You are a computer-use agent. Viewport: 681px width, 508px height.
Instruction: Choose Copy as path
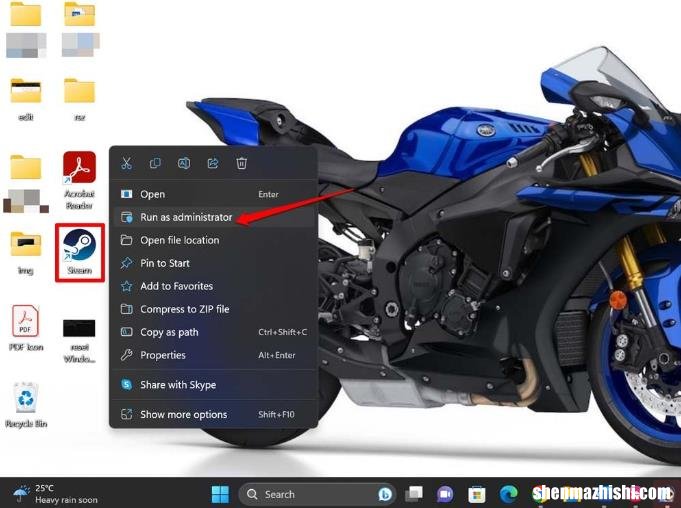click(x=213, y=332)
